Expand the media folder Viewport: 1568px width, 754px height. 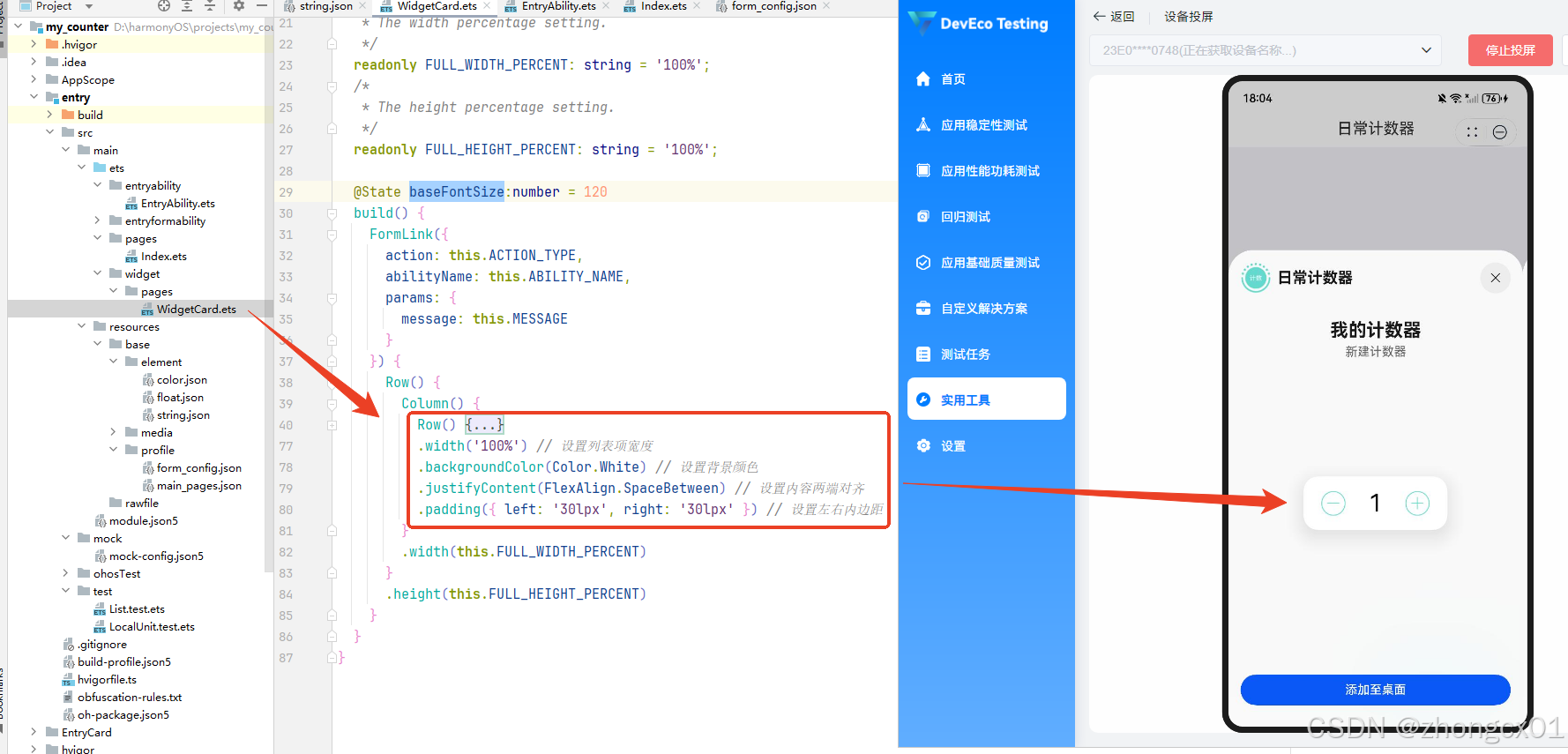[114, 432]
